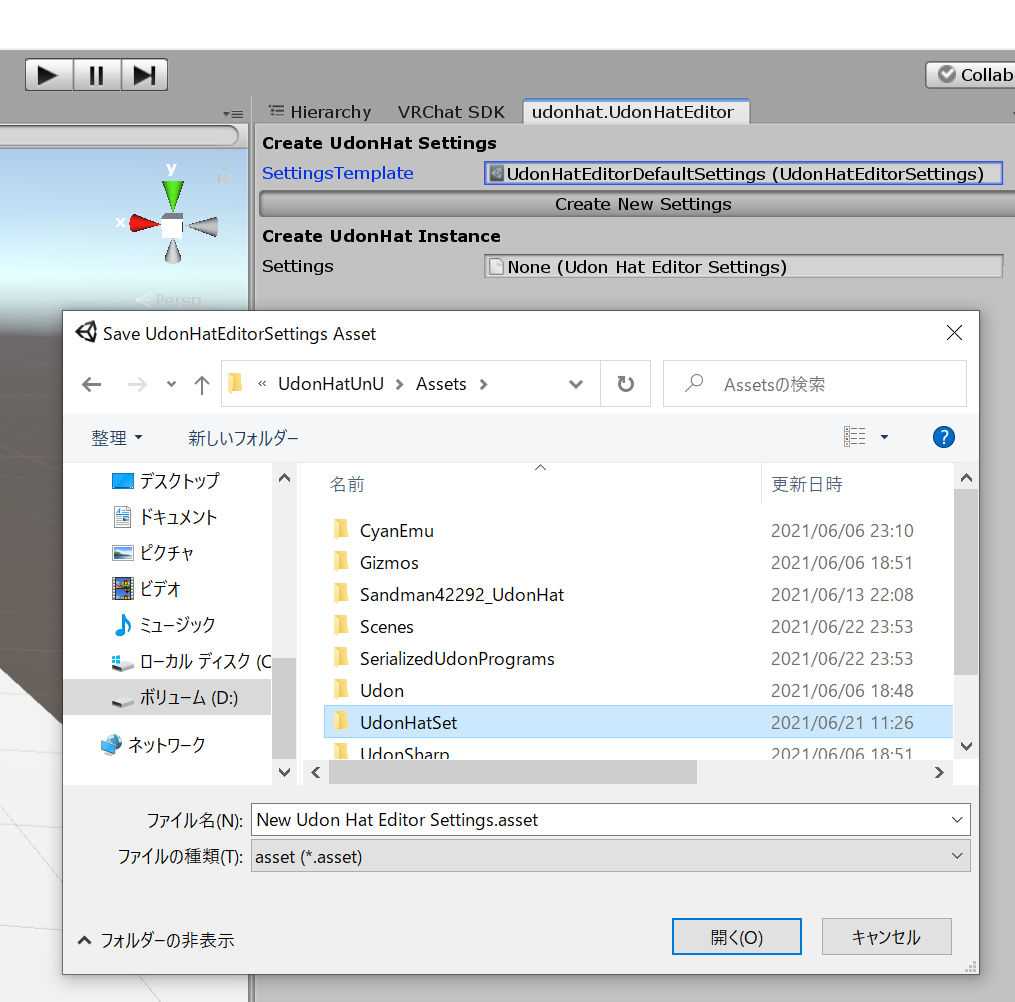The width and height of the screenshot is (1015, 1002).
Task: Click the Settings None object field
Action: pos(743,267)
